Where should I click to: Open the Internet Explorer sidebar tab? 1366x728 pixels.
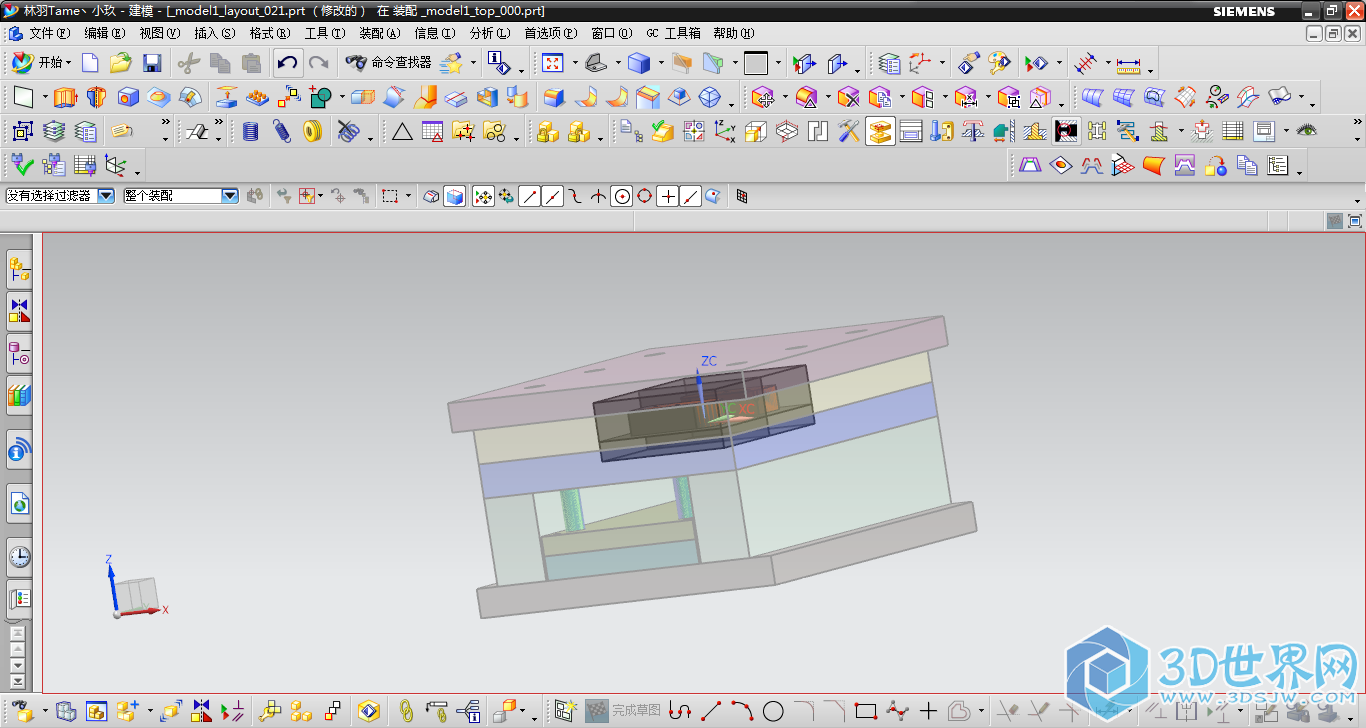[20, 504]
